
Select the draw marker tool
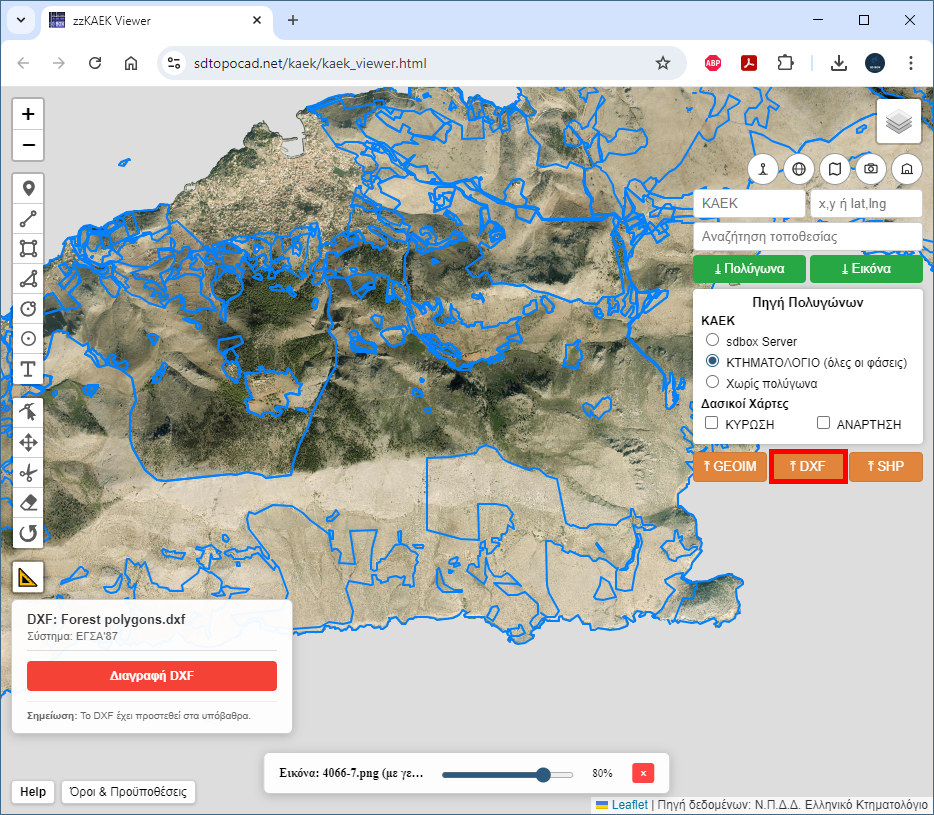pos(28,188)
